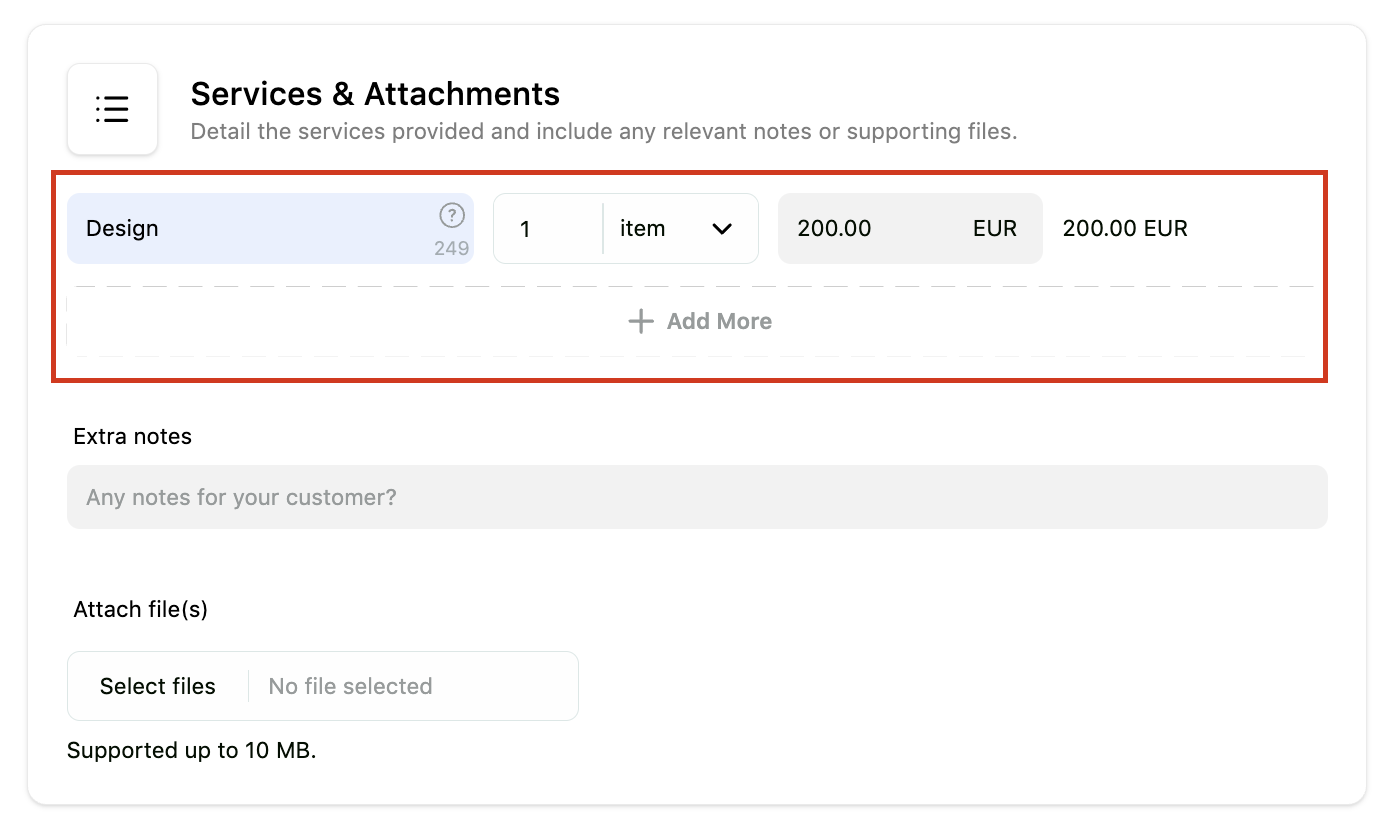Click the section description starting 'Detail the services'
The height and width of the screenshot is (824, 1382).
click(x=604, y=132)
